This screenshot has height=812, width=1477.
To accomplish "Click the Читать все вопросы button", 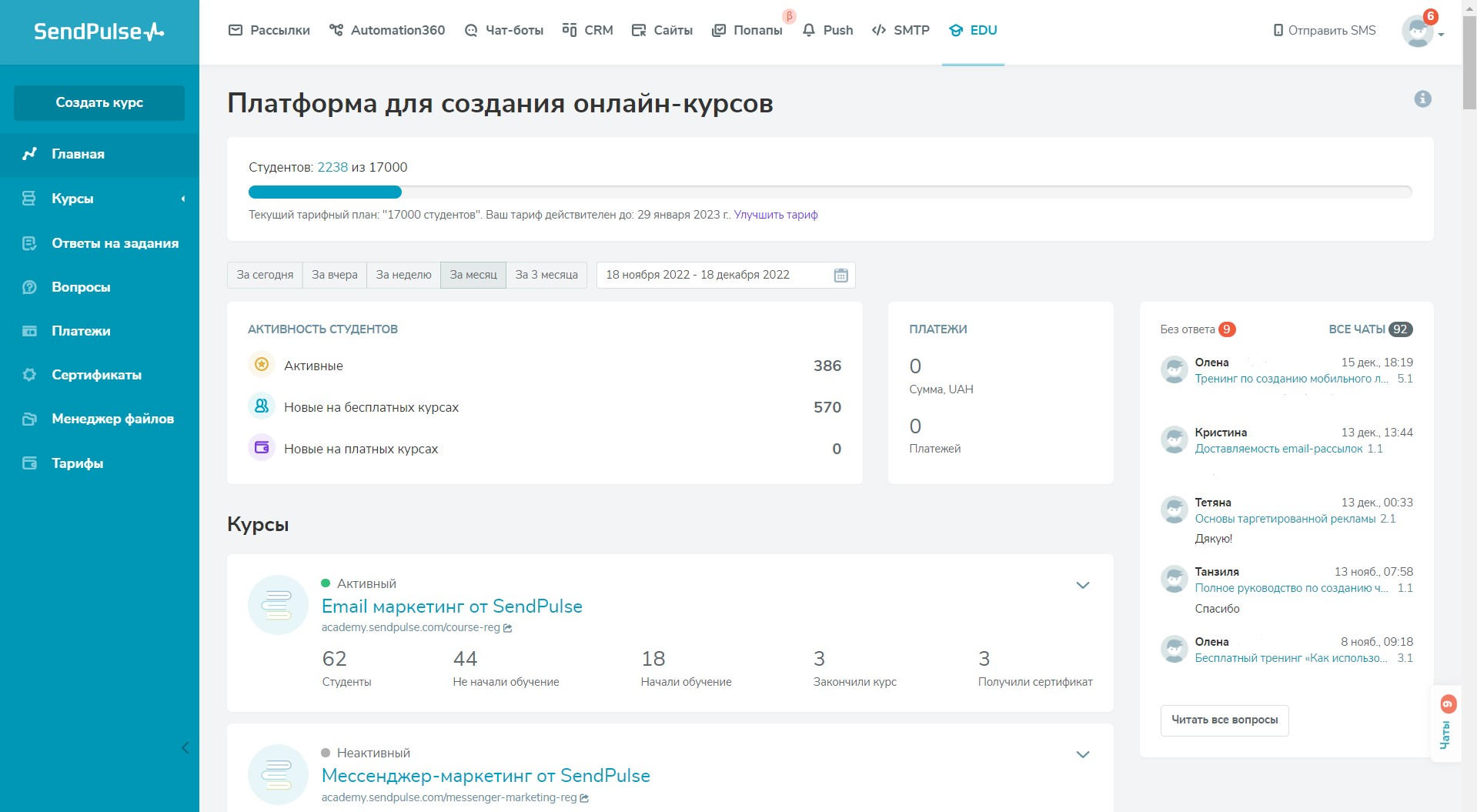I will pyautogui.click(x=1225, y=720).
